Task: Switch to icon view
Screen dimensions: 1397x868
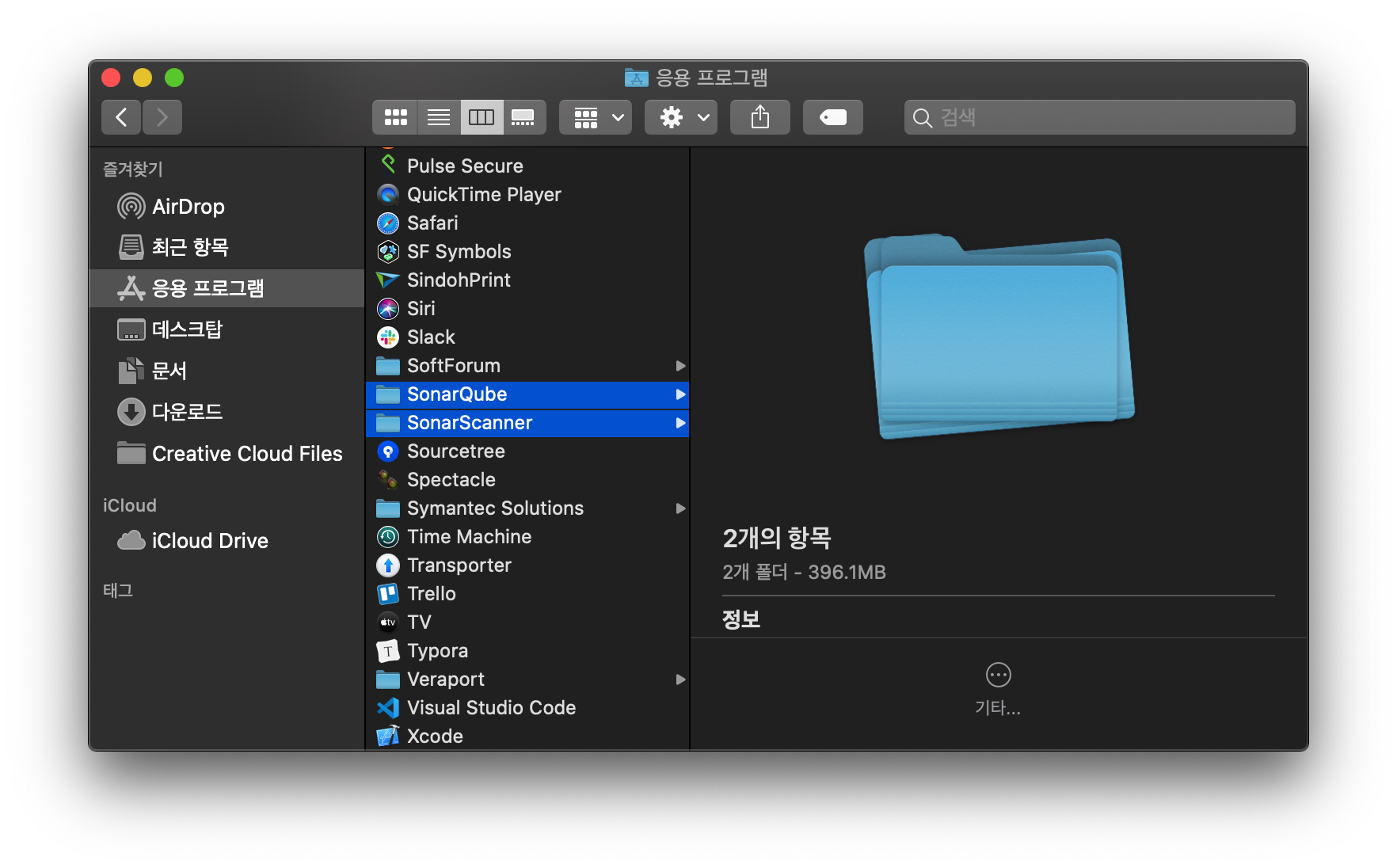Action: point(395,117)
